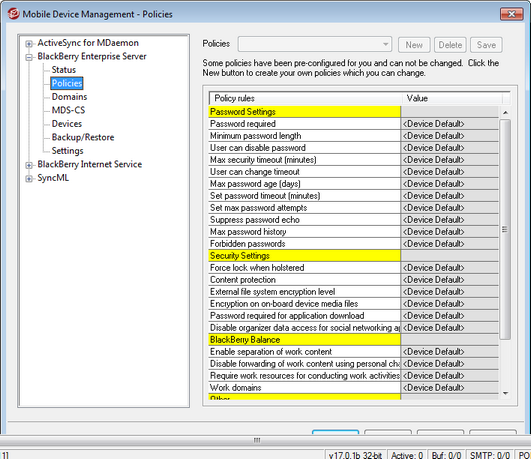Click the Value column header

[x=452, y=98]
